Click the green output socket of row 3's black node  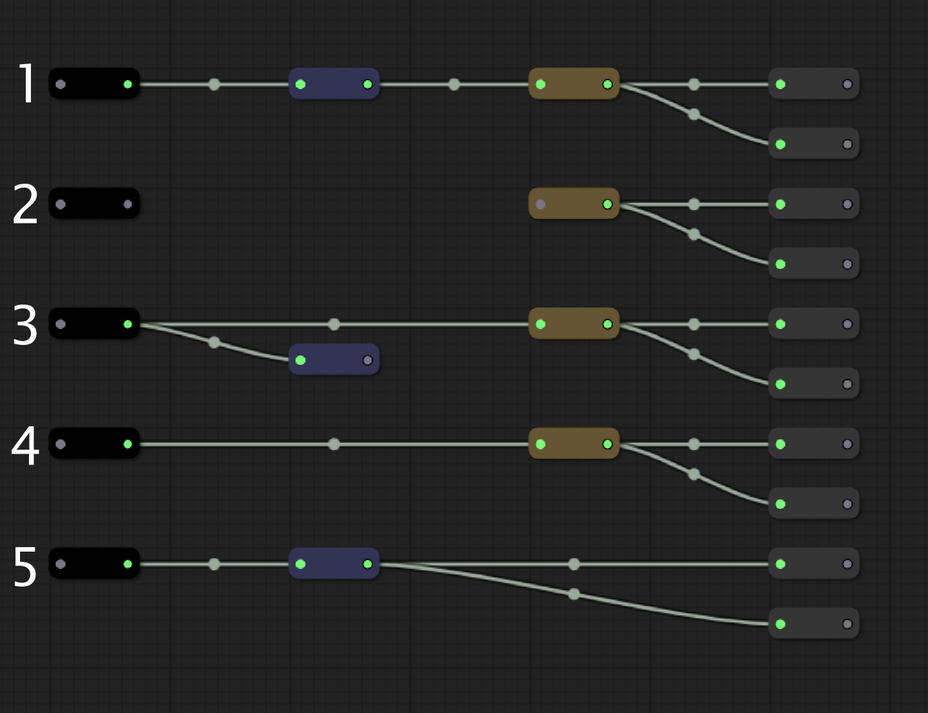[128, 323]
